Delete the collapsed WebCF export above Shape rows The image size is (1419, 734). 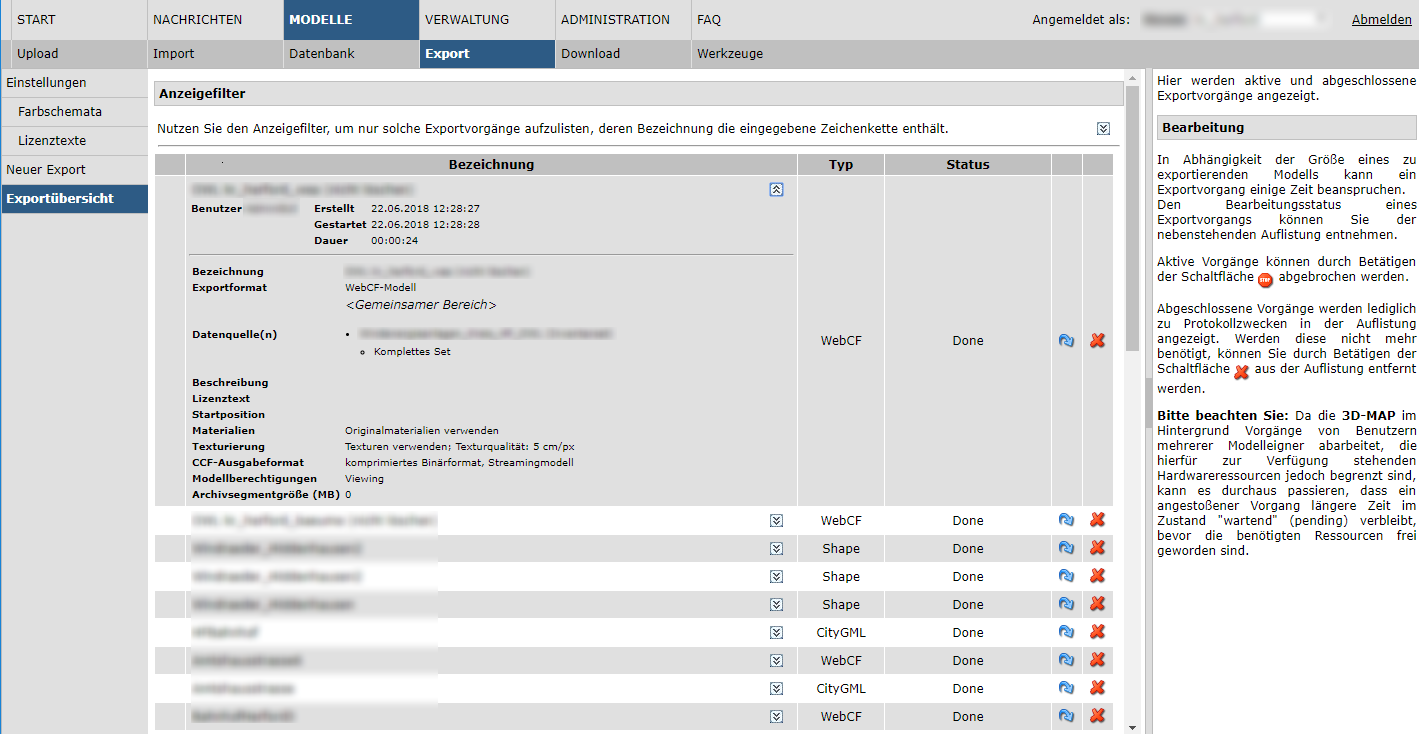tap(1097, 520)
